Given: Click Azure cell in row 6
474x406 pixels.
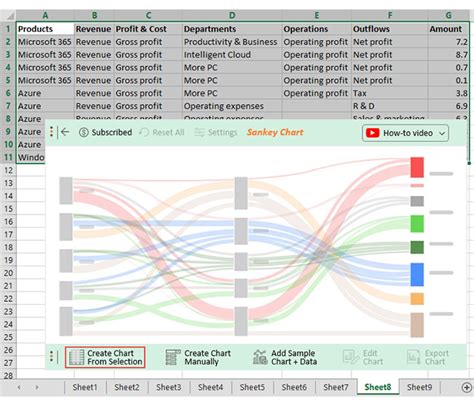Looking at the screenshot, I should [45, 93].
